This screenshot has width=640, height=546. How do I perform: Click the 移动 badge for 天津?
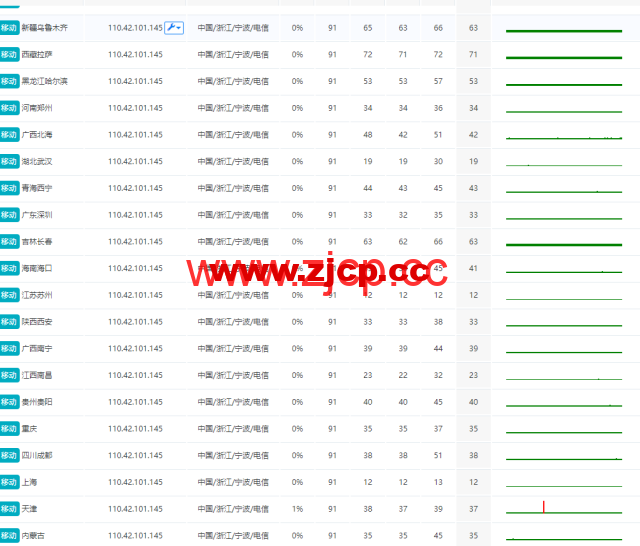[9, 509]
